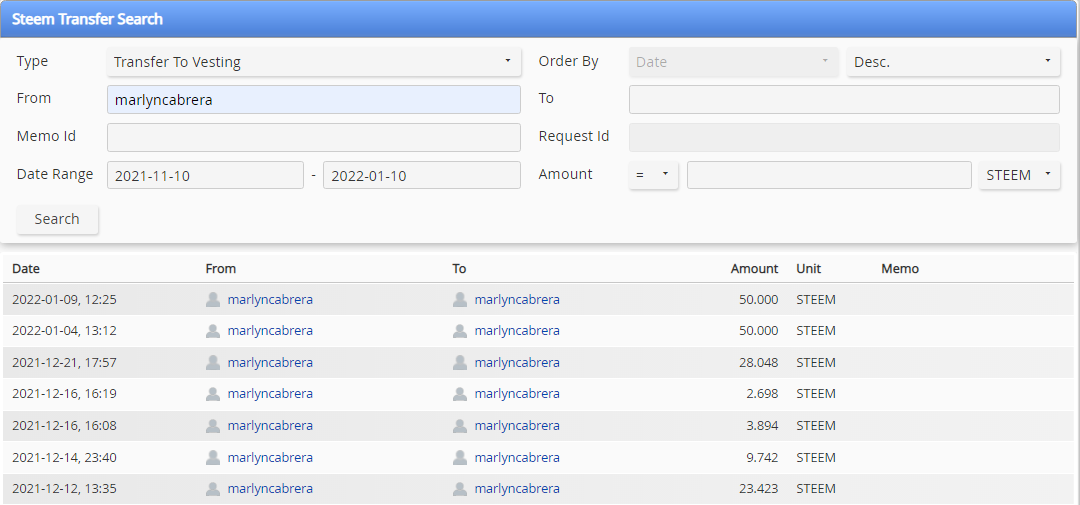The image size is (1080, 505).
Task: Click the Steem Transfer Search panel title
Action: point(87,19)
